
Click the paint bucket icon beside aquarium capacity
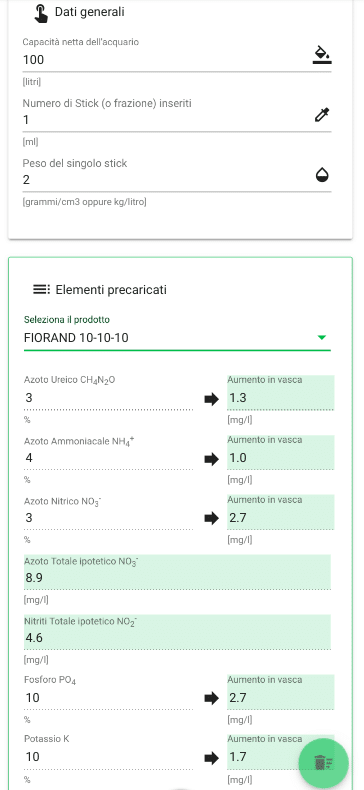[x=322, y=55]
